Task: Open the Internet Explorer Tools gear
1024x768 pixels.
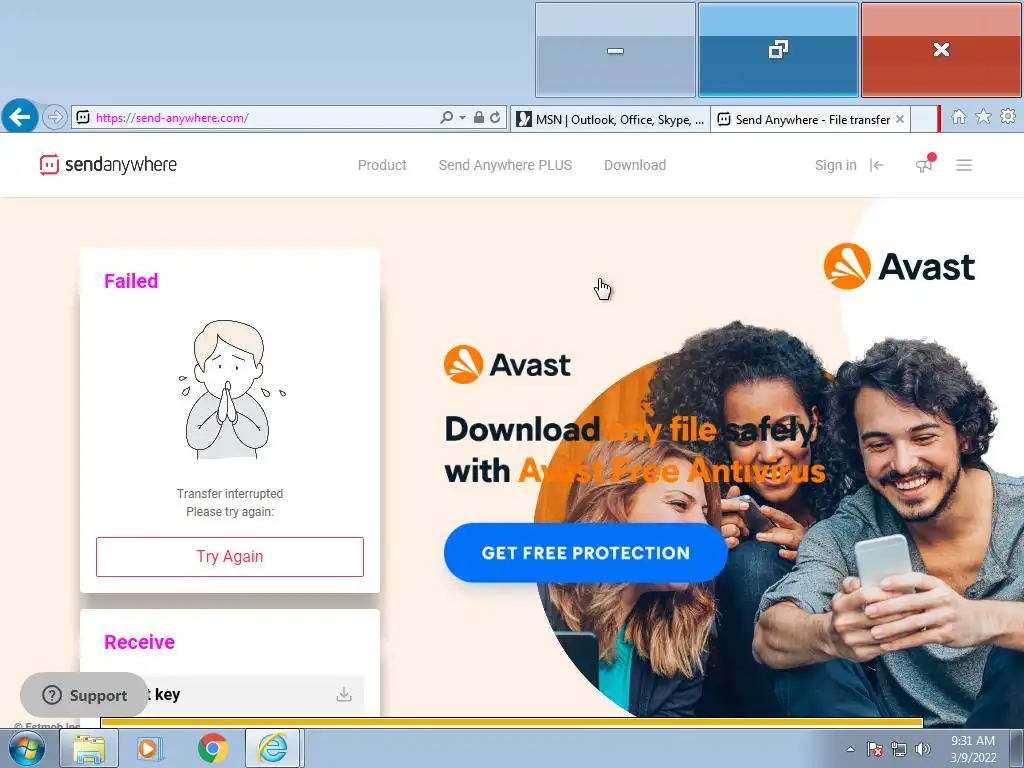Action: pyautogui.click(x=1008, y=117)
